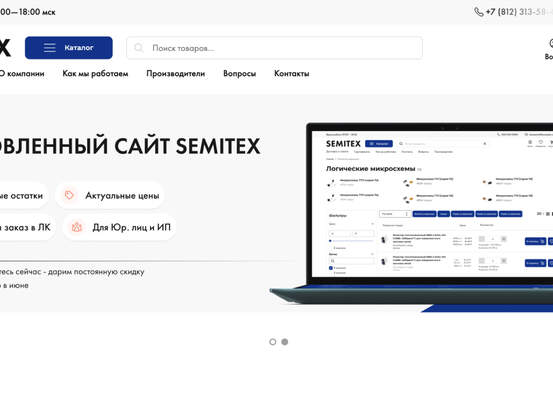Viewport: 553px width, 411px height.
Task: Click the magnifier icon in search bar
Action: click(x=139, y=48)
